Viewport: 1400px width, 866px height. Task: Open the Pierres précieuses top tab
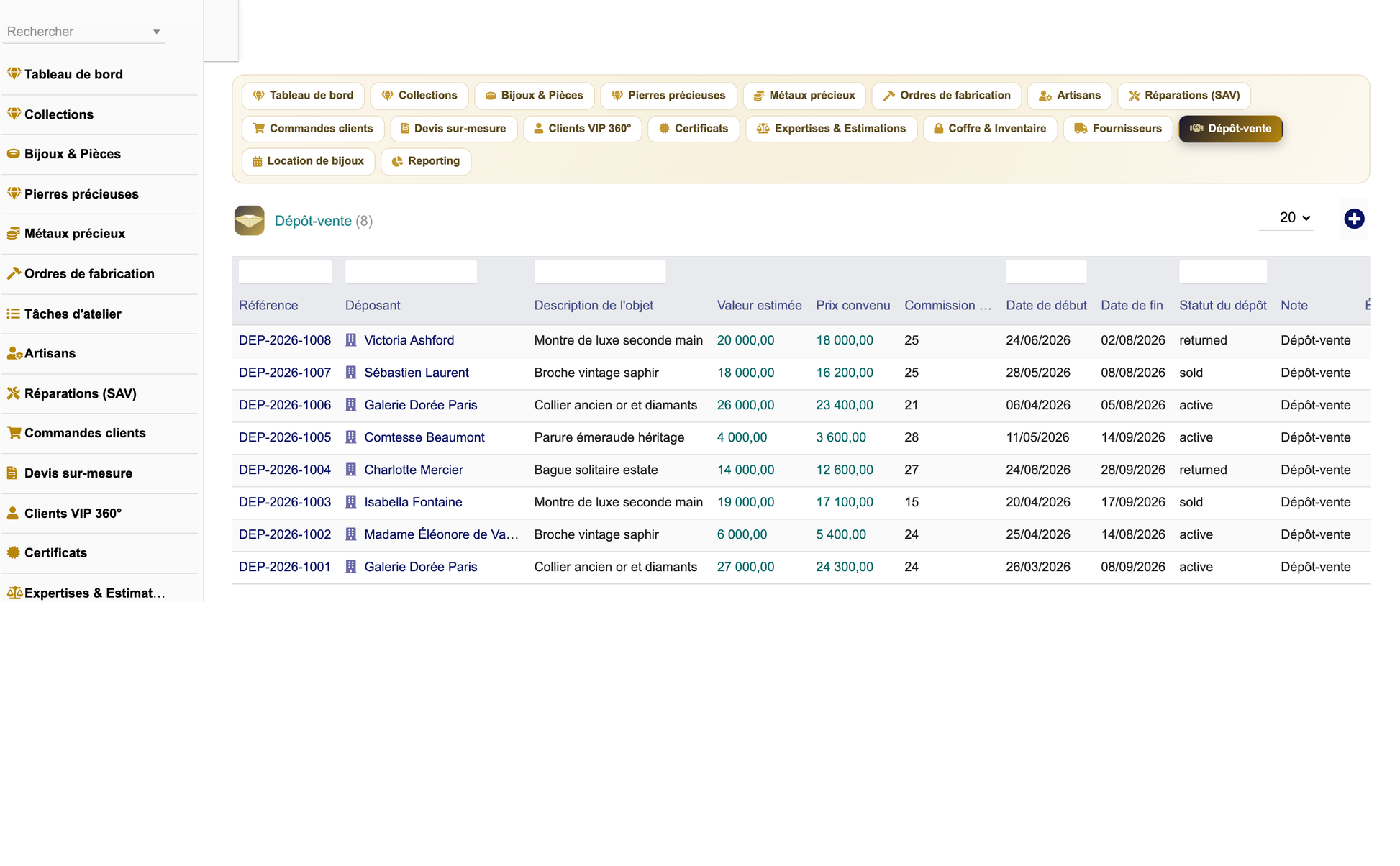(x=668, y=95)
